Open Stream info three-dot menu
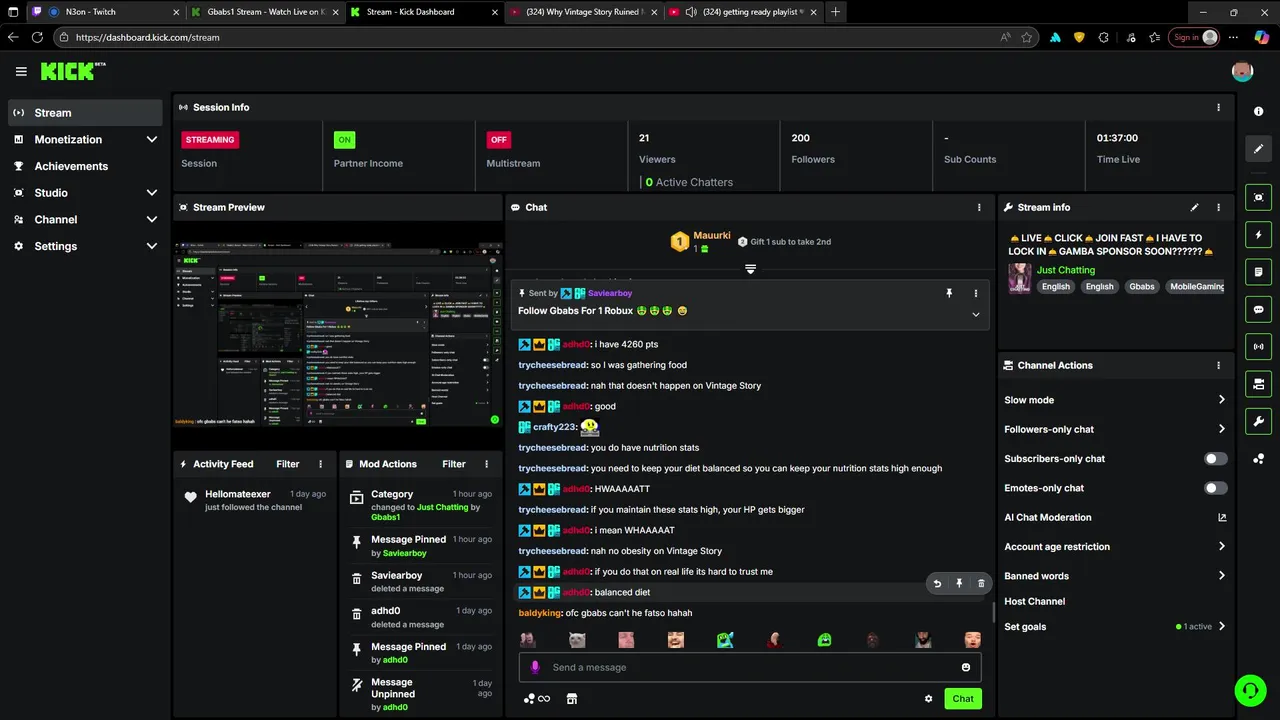The height and width of the screenshot is (720, 1280). pos(1218,207)
